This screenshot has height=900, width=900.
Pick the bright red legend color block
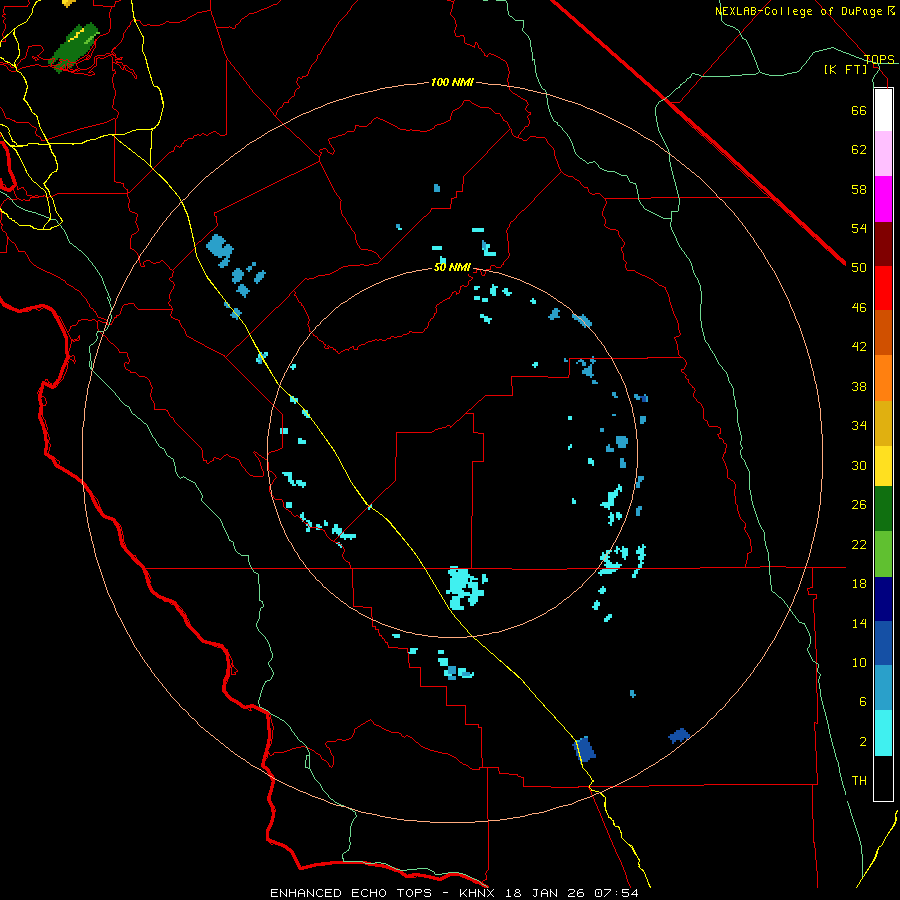click(883, 288)
